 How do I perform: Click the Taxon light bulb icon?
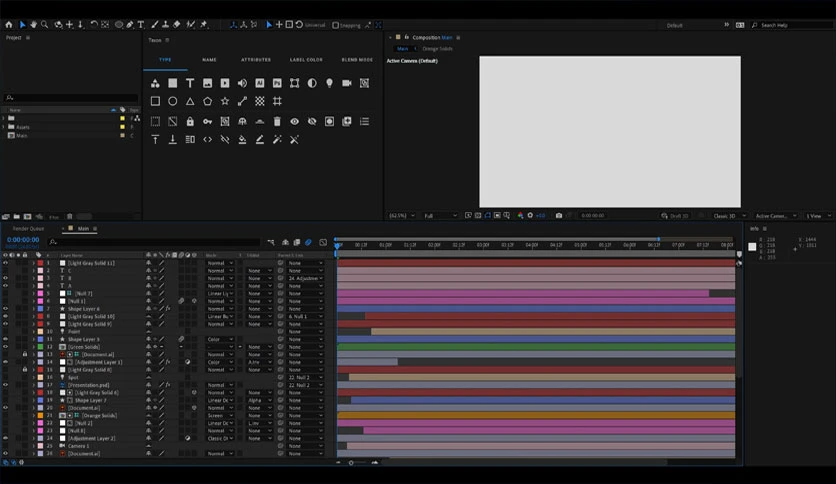tap(329, 83)
